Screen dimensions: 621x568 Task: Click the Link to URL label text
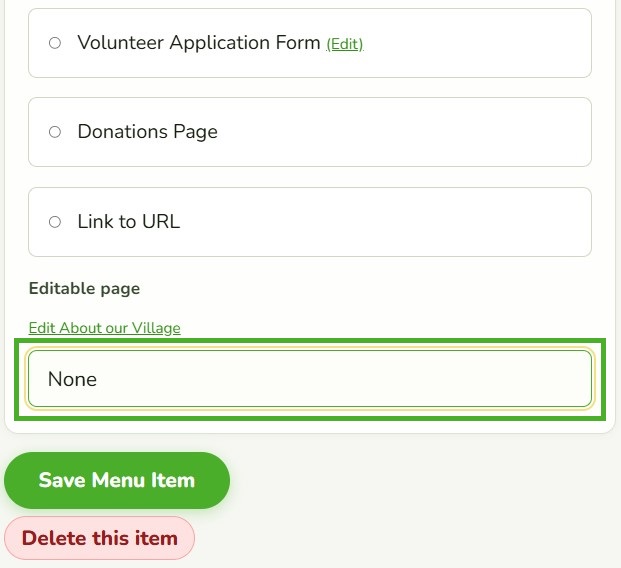pos(129,221)
